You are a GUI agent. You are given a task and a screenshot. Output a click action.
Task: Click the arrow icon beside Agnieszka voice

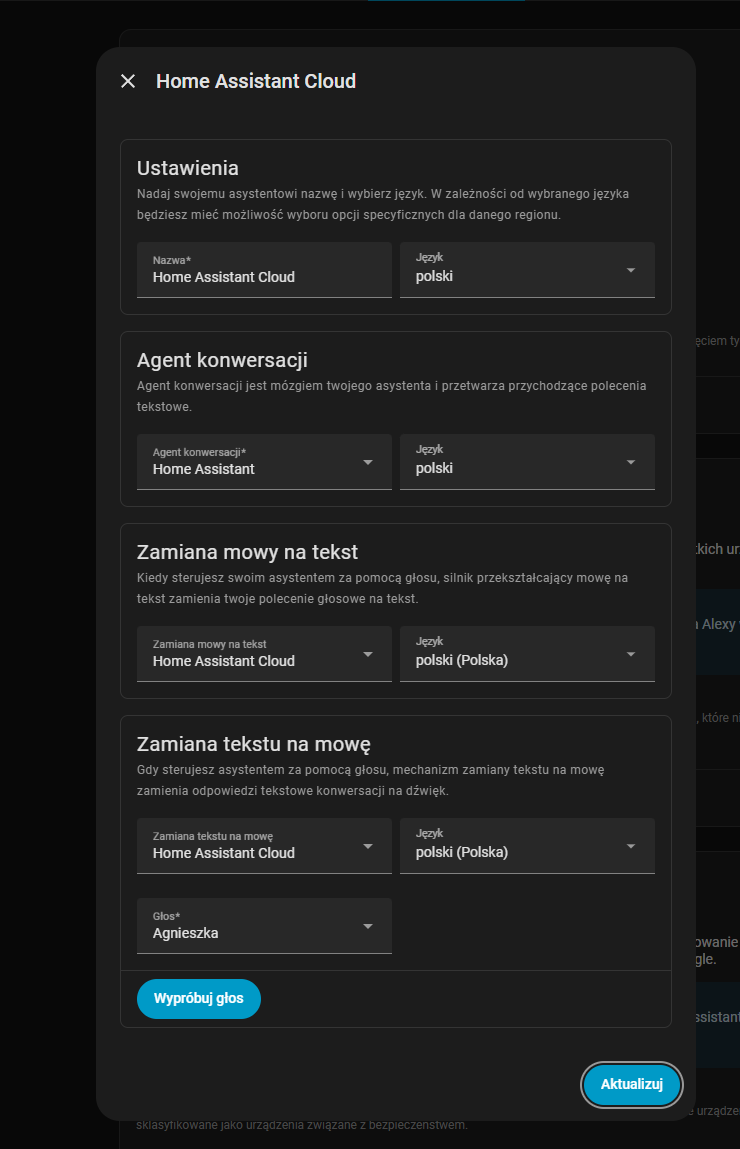368,926
